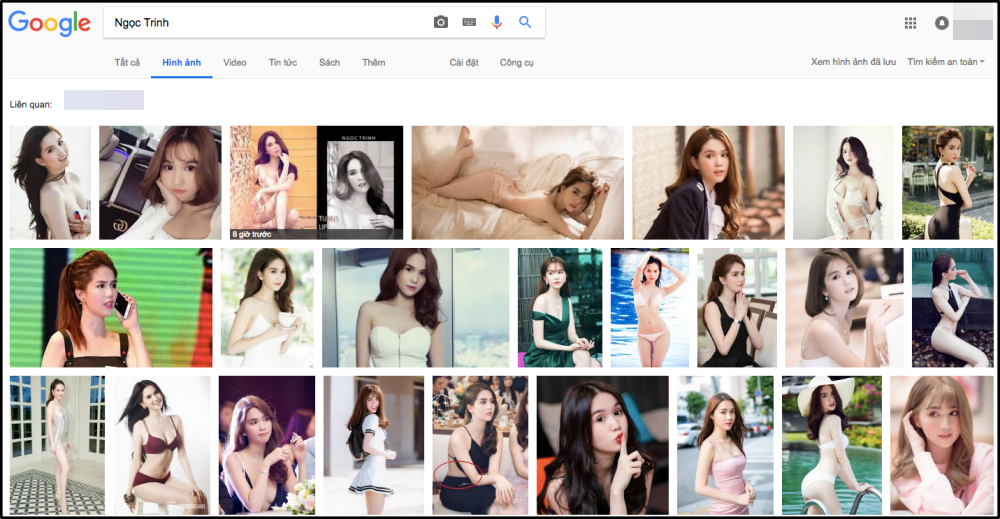Open thumbnail of woman in navy blazer

pos(709,182)
